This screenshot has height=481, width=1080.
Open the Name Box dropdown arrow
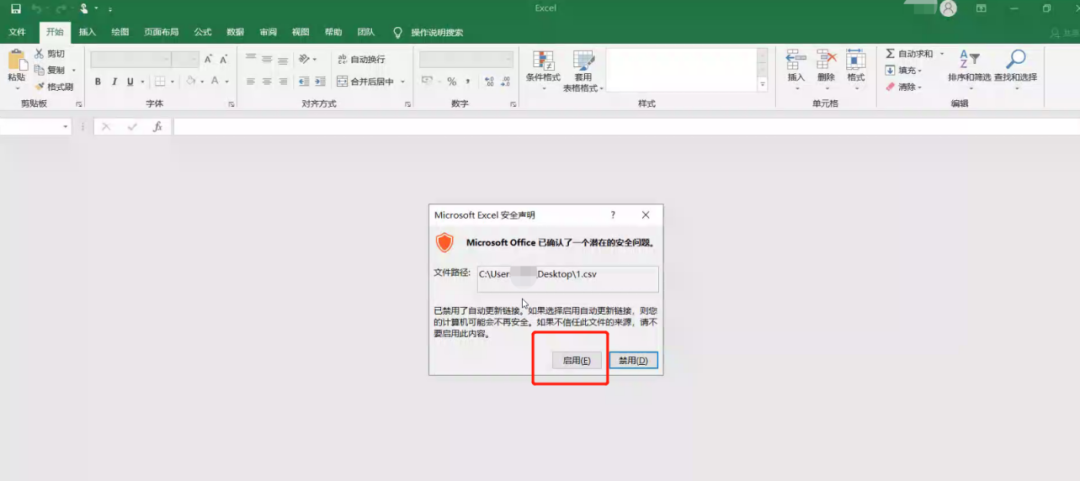[x=66, y=127]
